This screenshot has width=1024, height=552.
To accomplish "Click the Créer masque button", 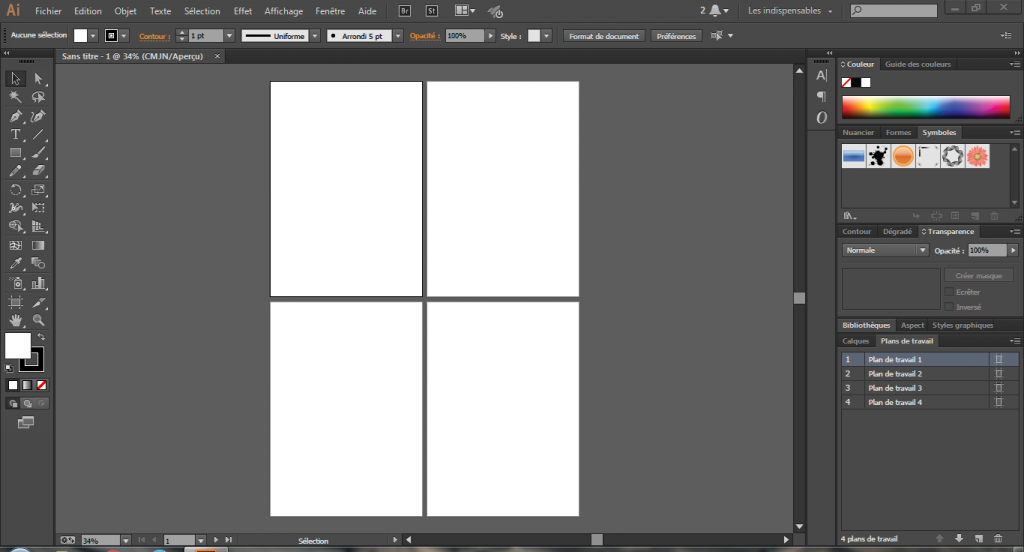I will [978, 276].
